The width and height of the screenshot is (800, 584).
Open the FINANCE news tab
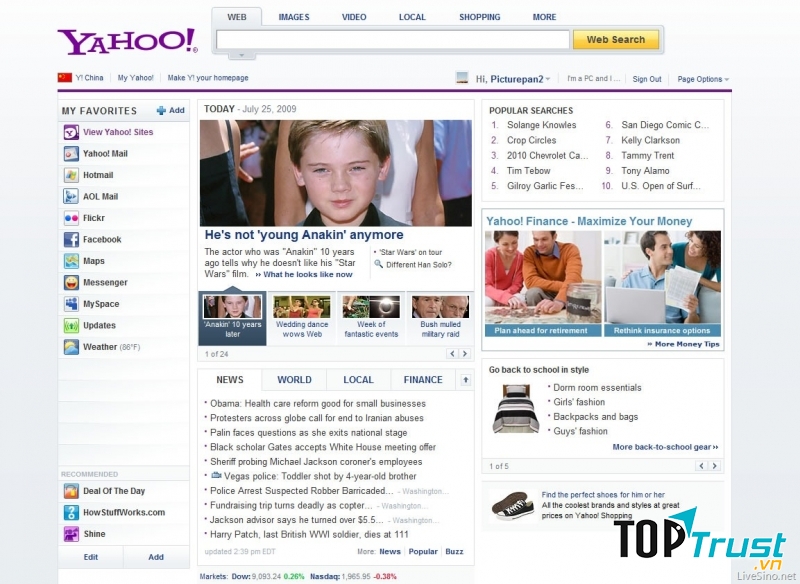423,380
